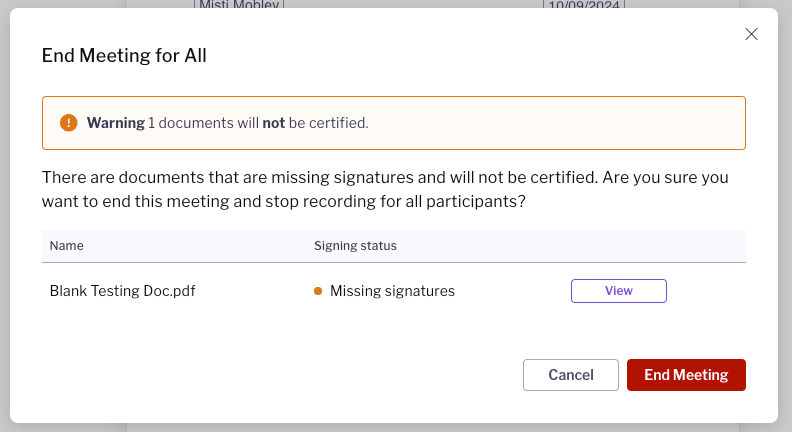Click the Blank Testing Doc.pdf file name
This screenshot has width=792, height=432.
tap(122, 291)
